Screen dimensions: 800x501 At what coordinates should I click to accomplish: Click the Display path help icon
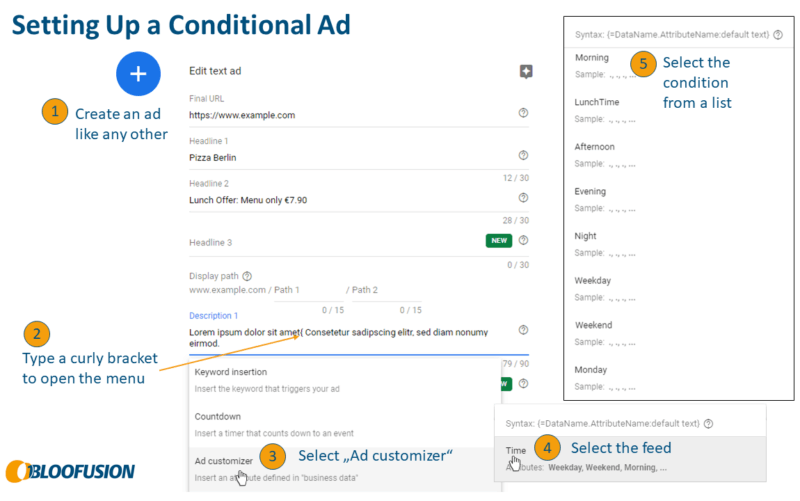tap(247, 275)
